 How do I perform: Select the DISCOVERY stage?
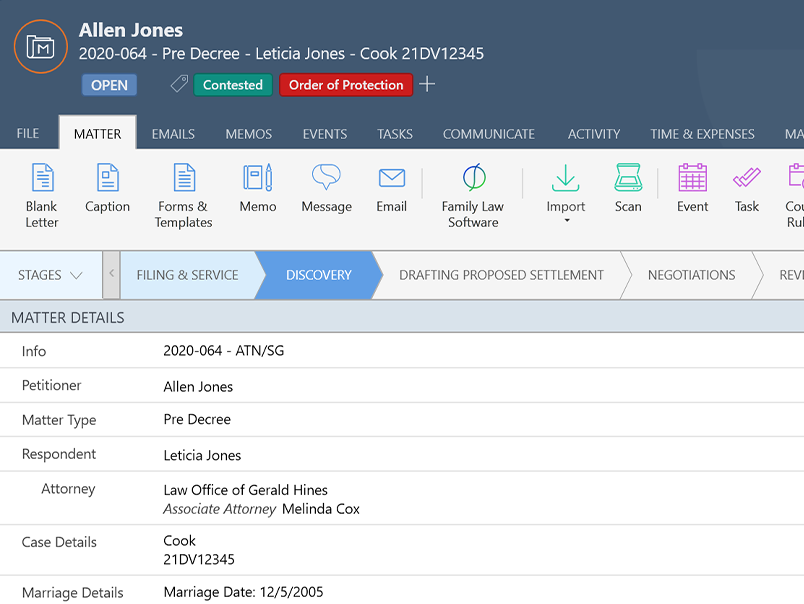tap(318, 276)
